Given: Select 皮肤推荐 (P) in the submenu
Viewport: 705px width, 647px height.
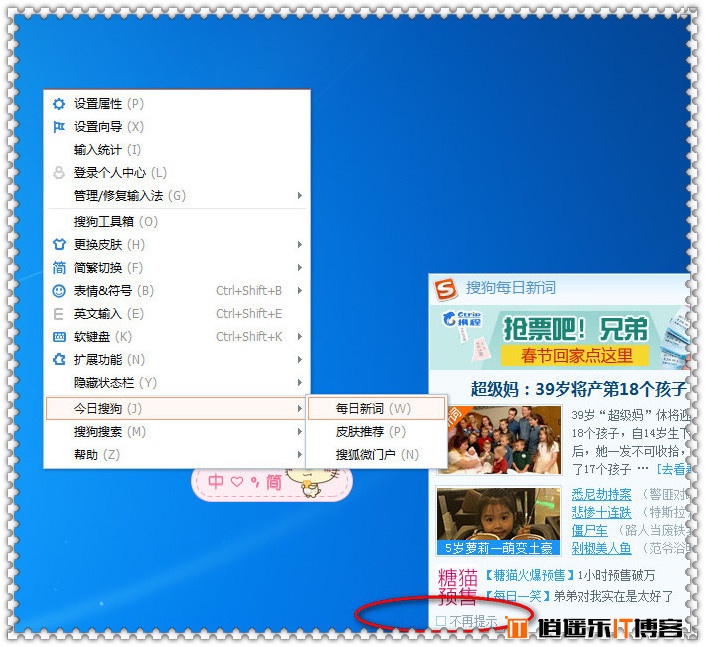Looking at the screenshot, I should [376, 432].
